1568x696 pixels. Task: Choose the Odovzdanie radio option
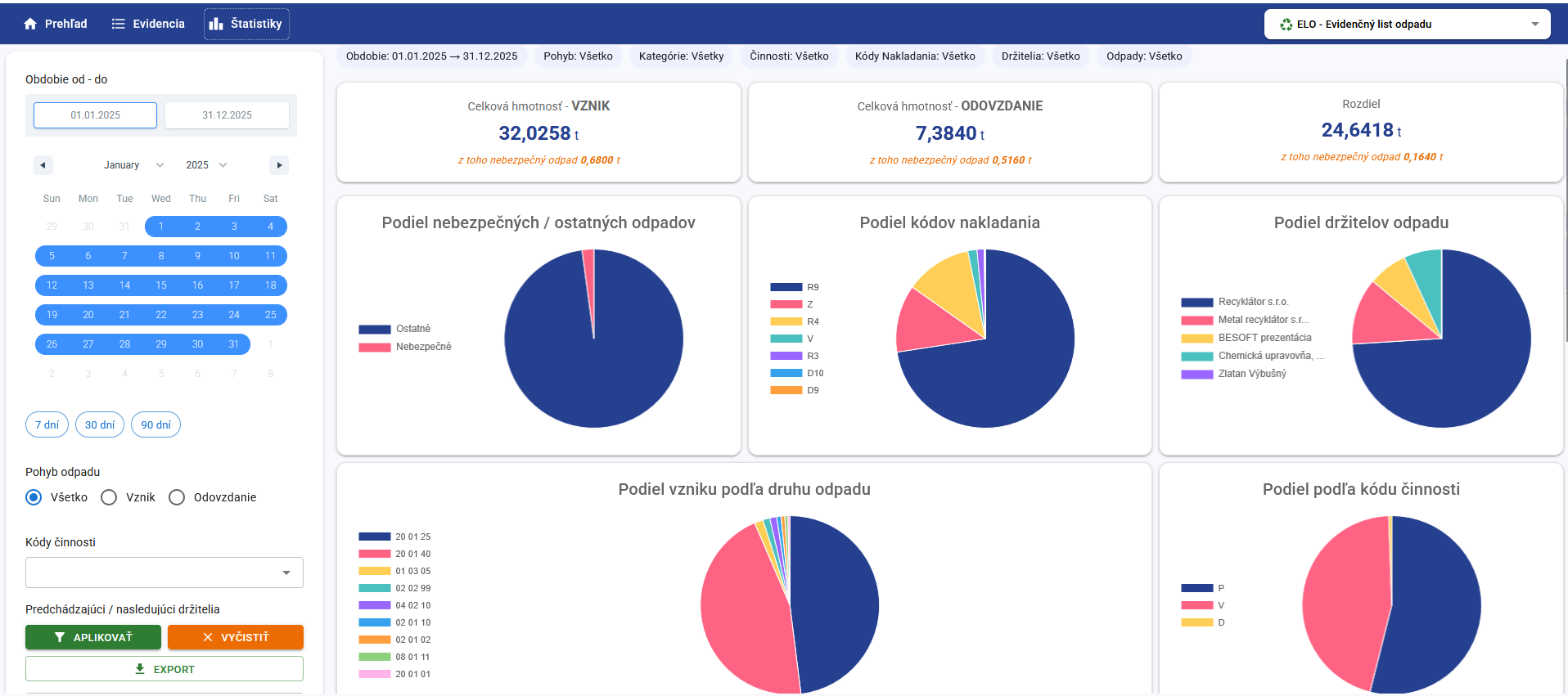pos(177,497)
